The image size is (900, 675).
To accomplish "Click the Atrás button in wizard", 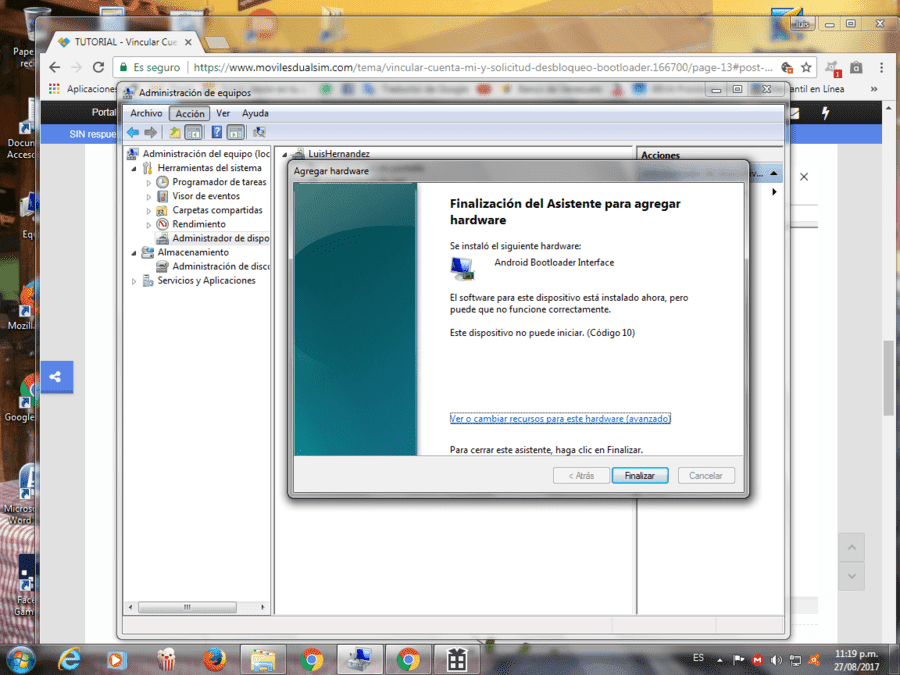I will pos(581,475).
